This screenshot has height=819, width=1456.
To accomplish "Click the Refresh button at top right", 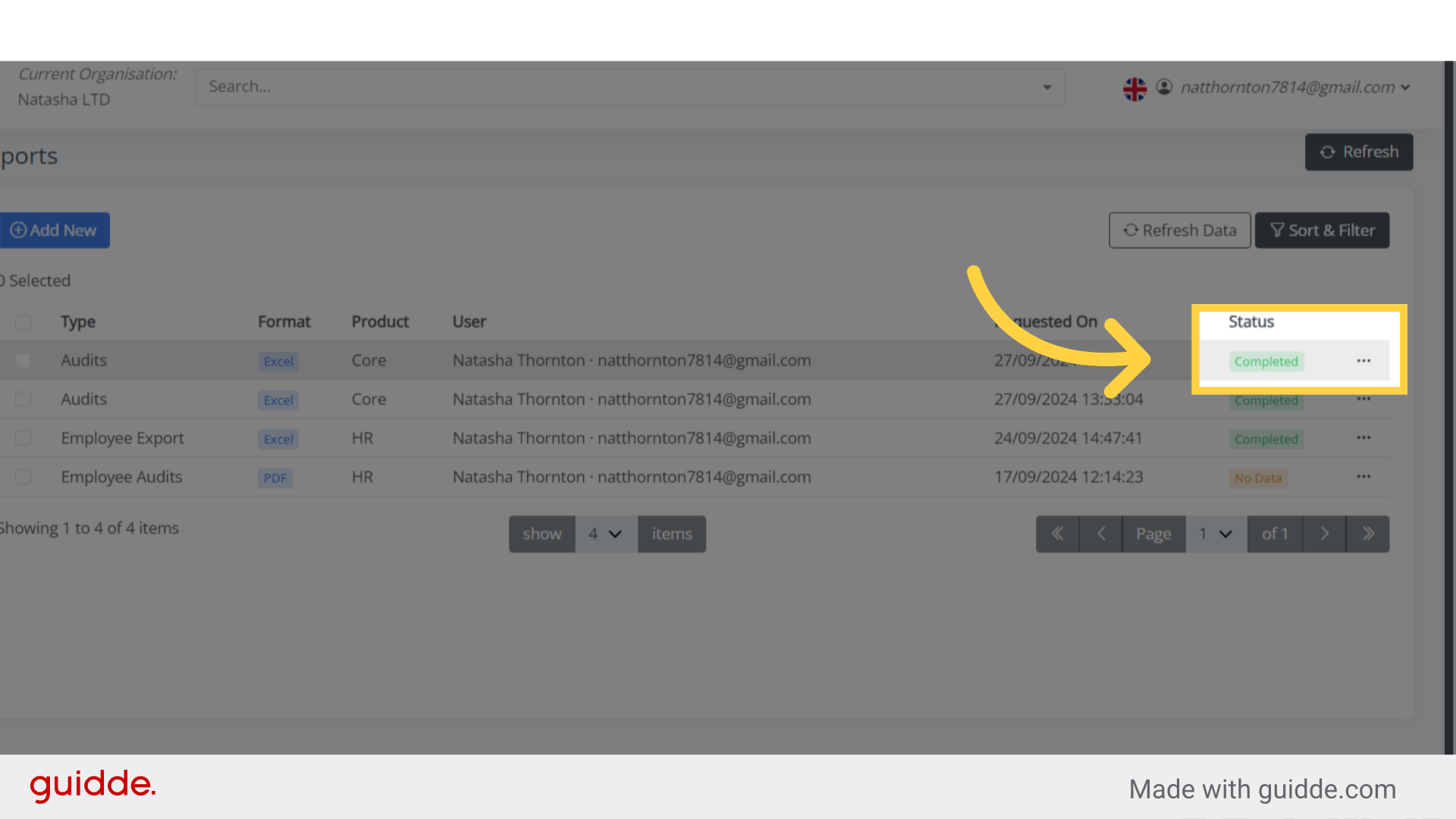I will pyautogui.click(x=1359, y=152).
